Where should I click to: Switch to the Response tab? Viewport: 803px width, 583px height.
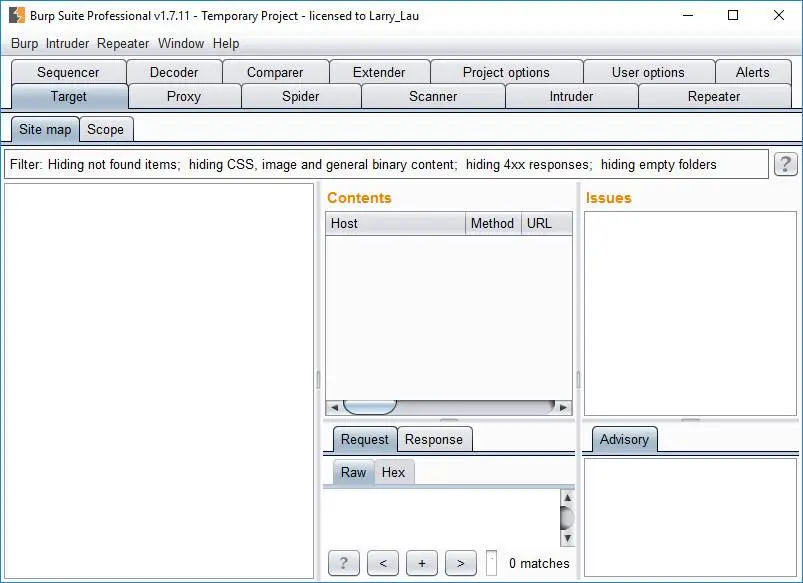(x=434, y=440)
